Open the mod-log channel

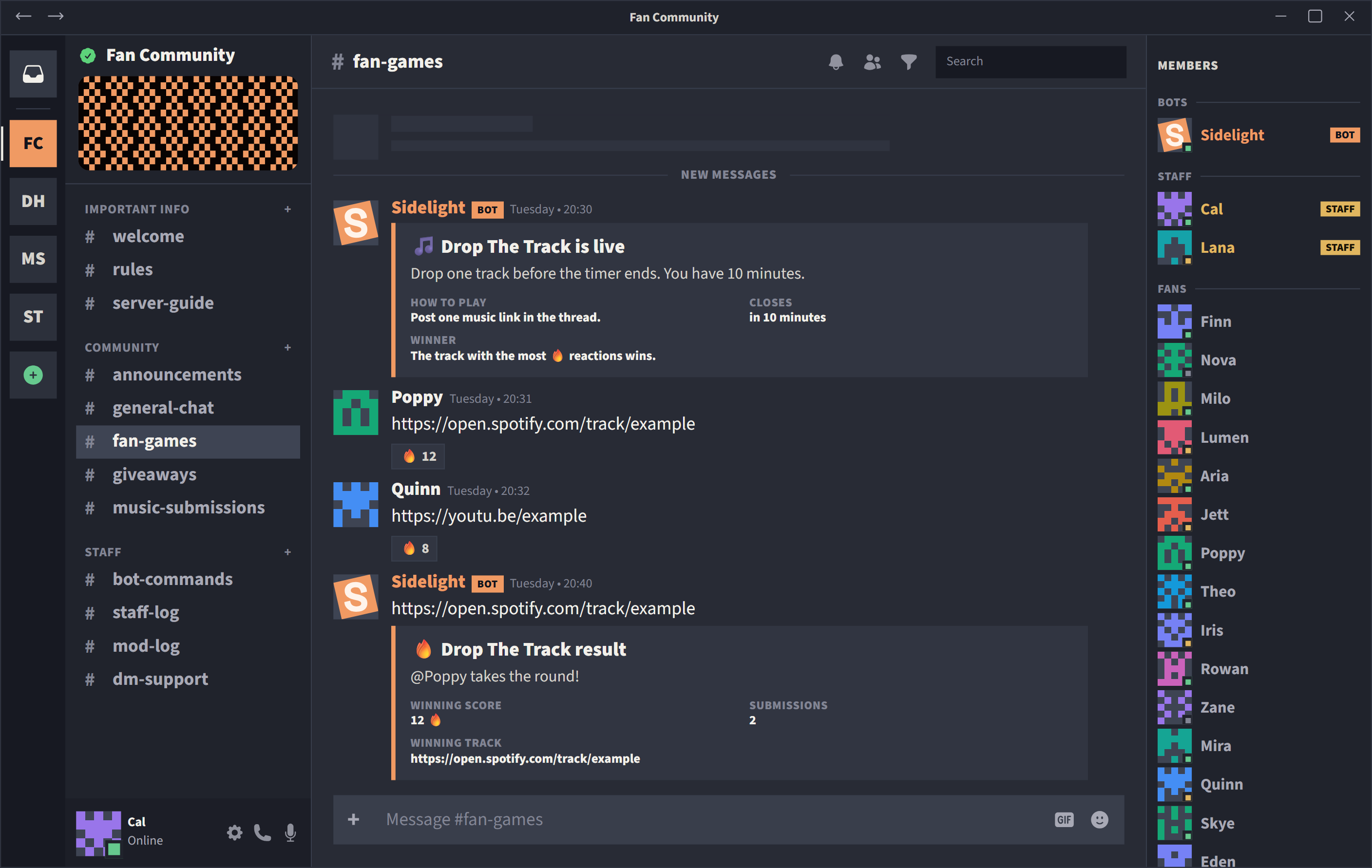click(188, 646)
